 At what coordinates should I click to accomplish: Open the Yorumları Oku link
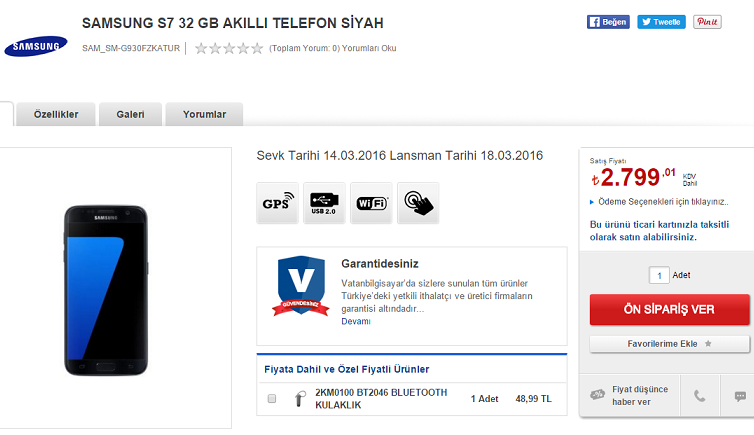[x=369, y=48]
